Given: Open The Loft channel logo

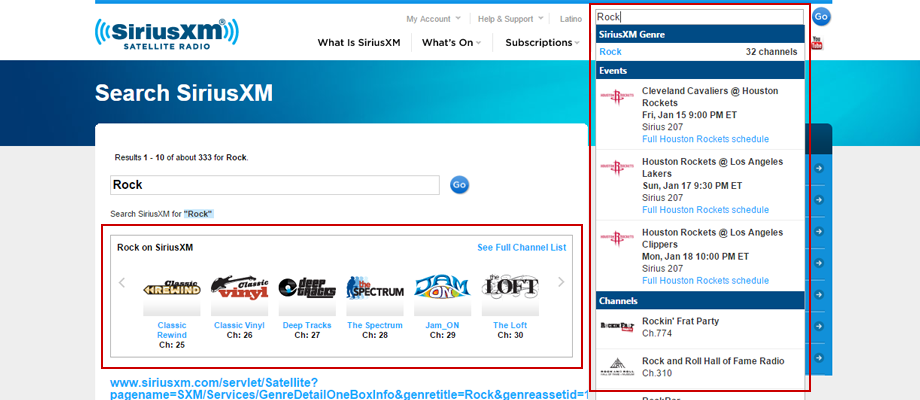Looking at the screenshot, I should pyautogui.click(x=510, y=286).
